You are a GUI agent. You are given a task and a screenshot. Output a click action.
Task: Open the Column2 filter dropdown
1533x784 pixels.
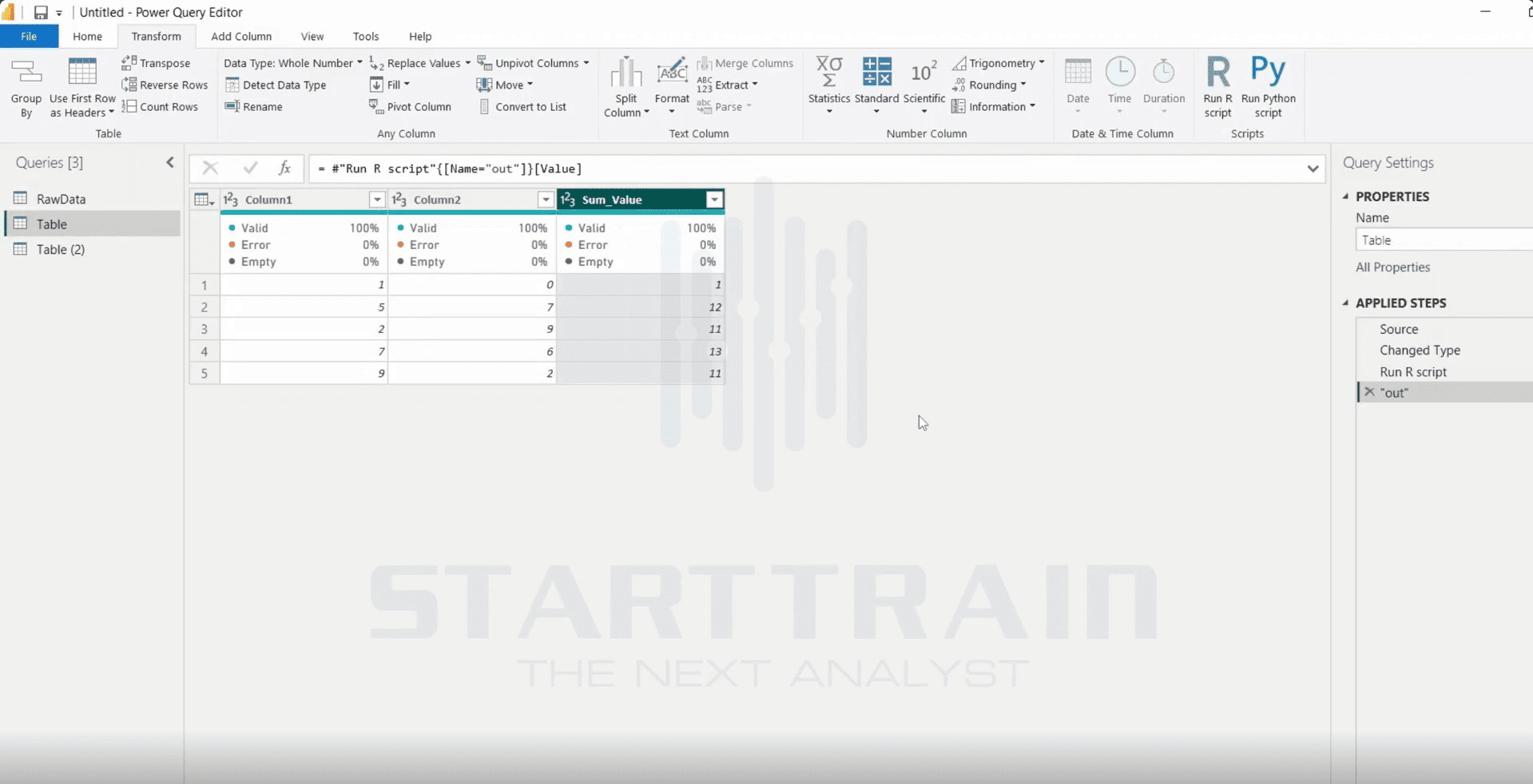[546, 200]
